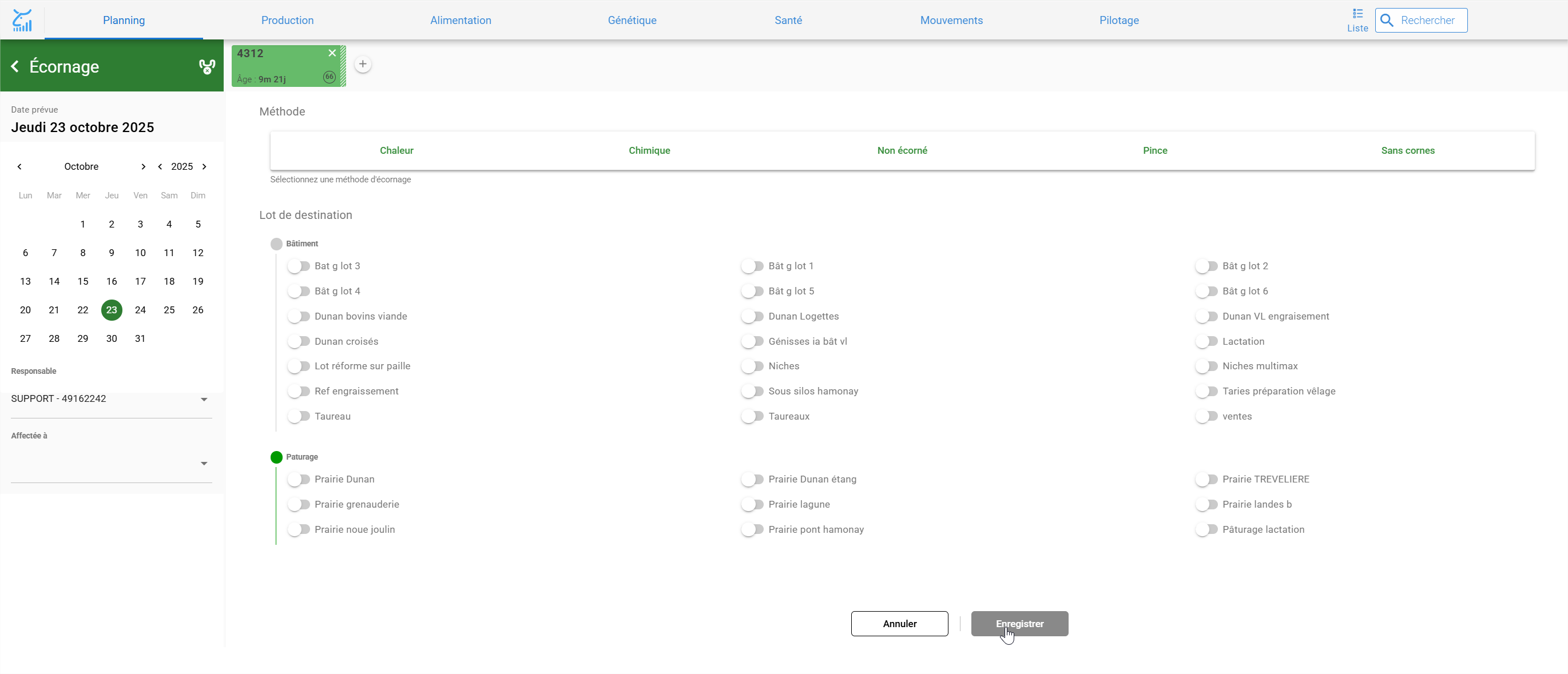Screen dimensions: 1568x674
Task: Open the Liste view icon
Action: point(1357,20)
